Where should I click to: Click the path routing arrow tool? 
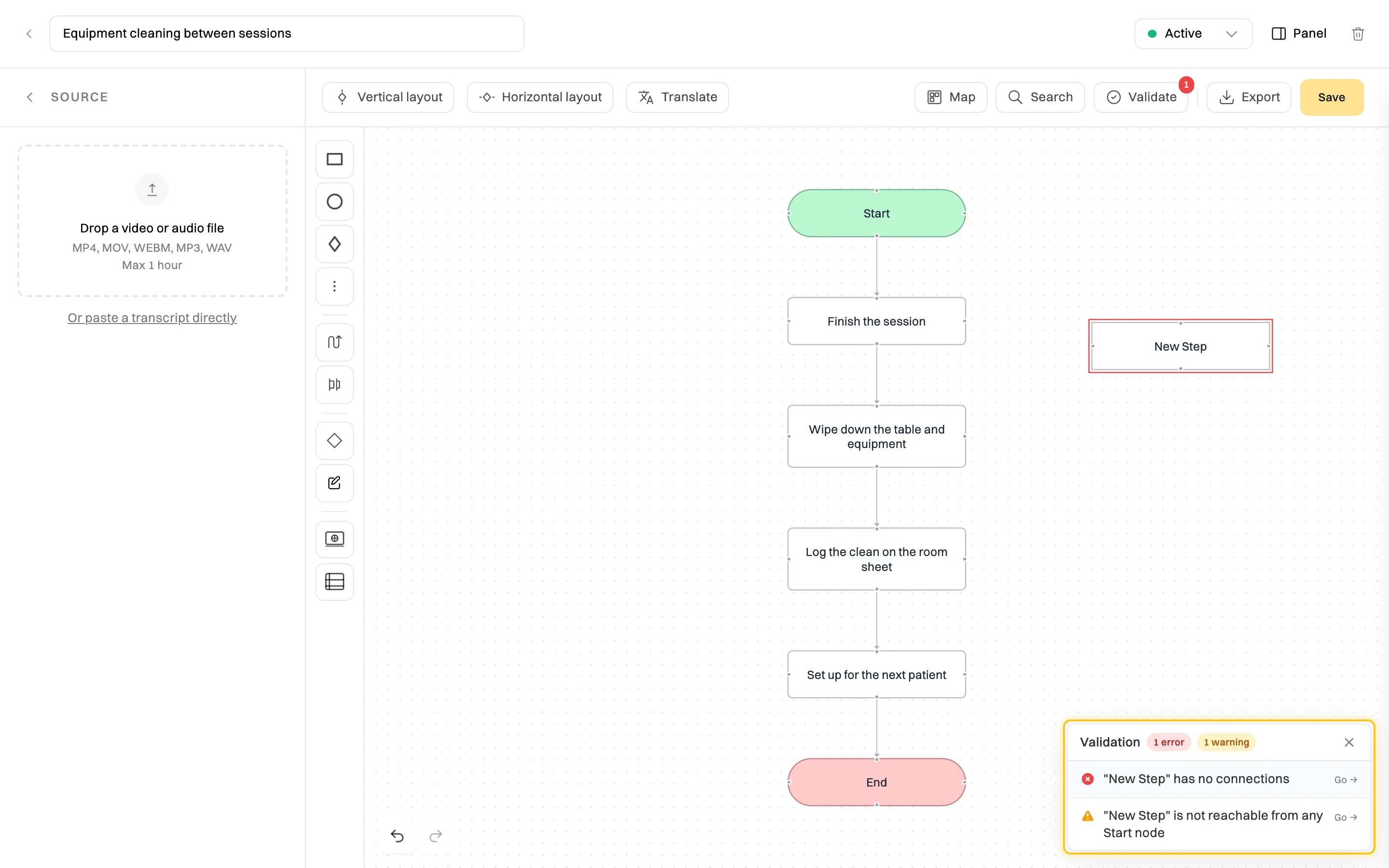(x=335, y=342)
